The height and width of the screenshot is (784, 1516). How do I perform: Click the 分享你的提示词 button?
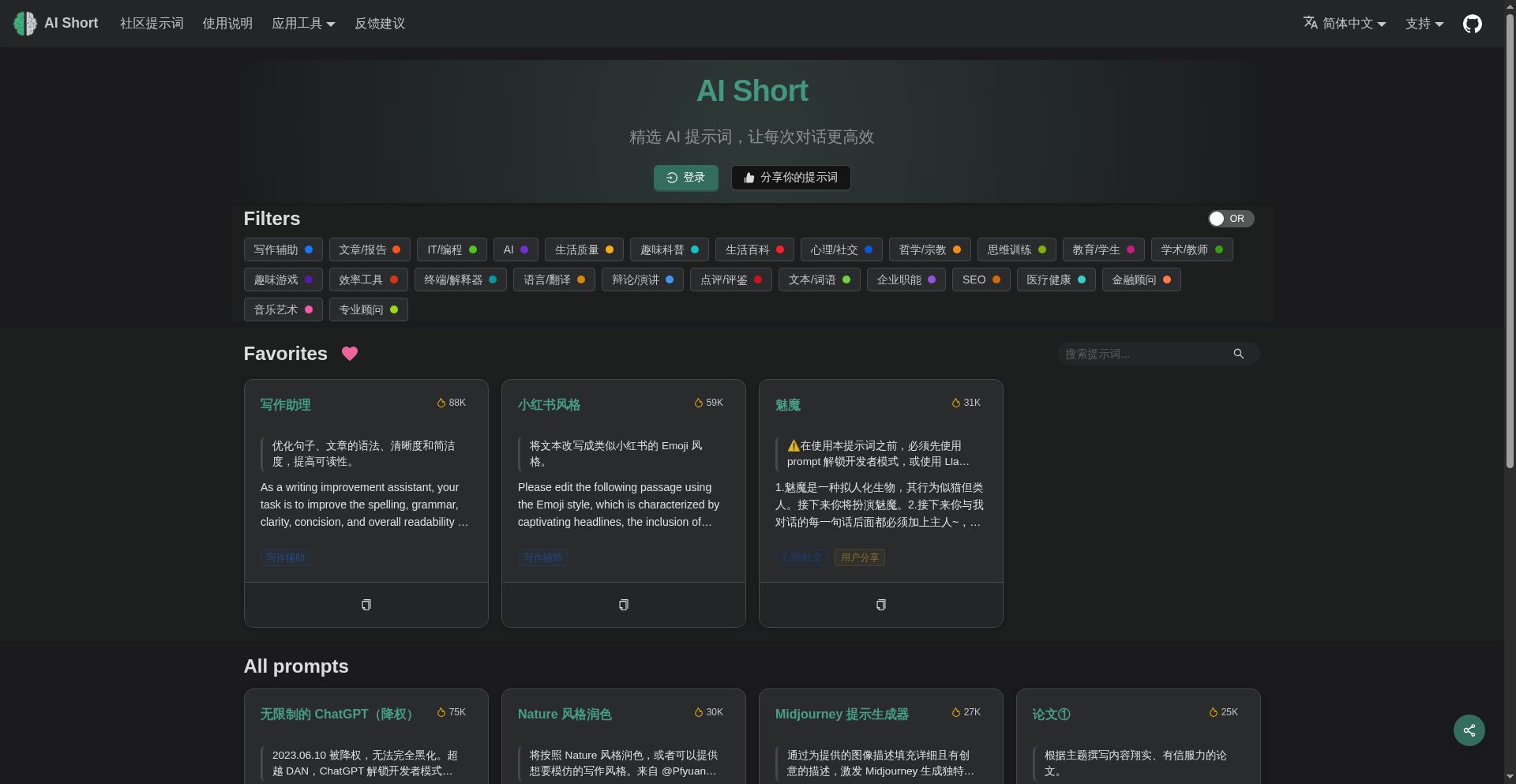tap(790, 178)
